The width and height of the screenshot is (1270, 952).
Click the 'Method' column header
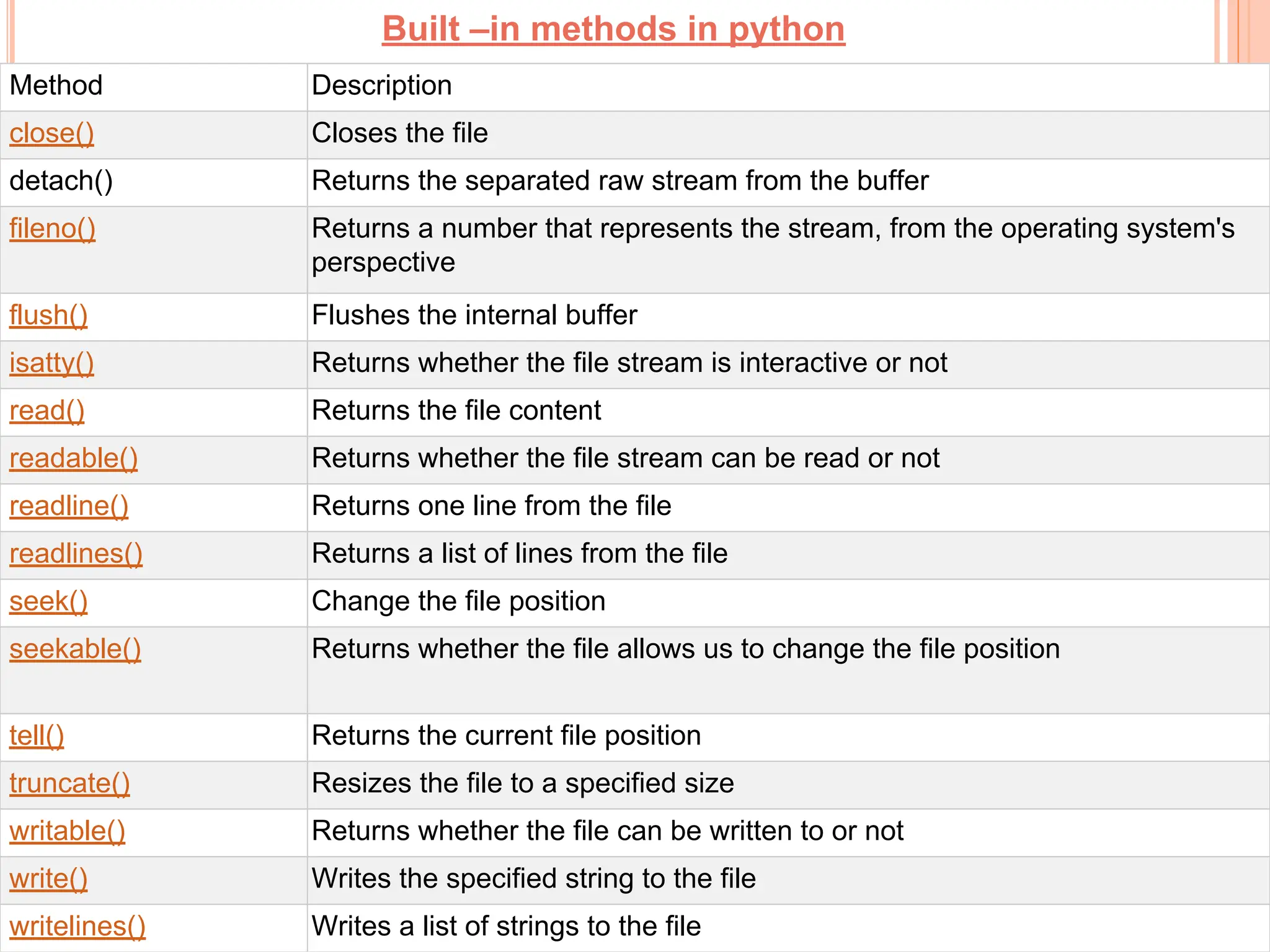tap(56, 86)
